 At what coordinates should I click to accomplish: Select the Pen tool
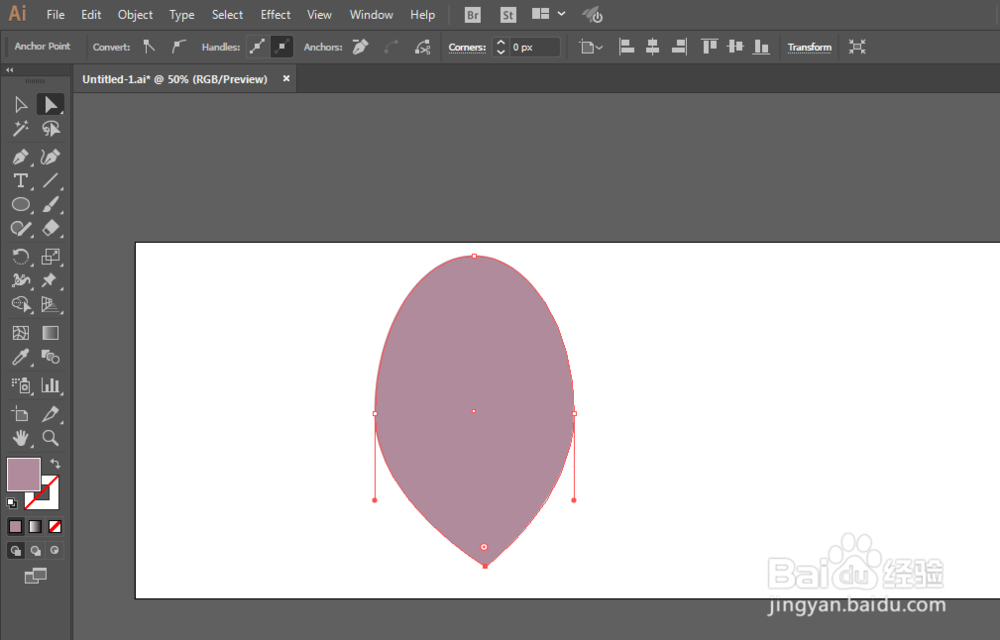pyautogui.click(x=20, y=157)
